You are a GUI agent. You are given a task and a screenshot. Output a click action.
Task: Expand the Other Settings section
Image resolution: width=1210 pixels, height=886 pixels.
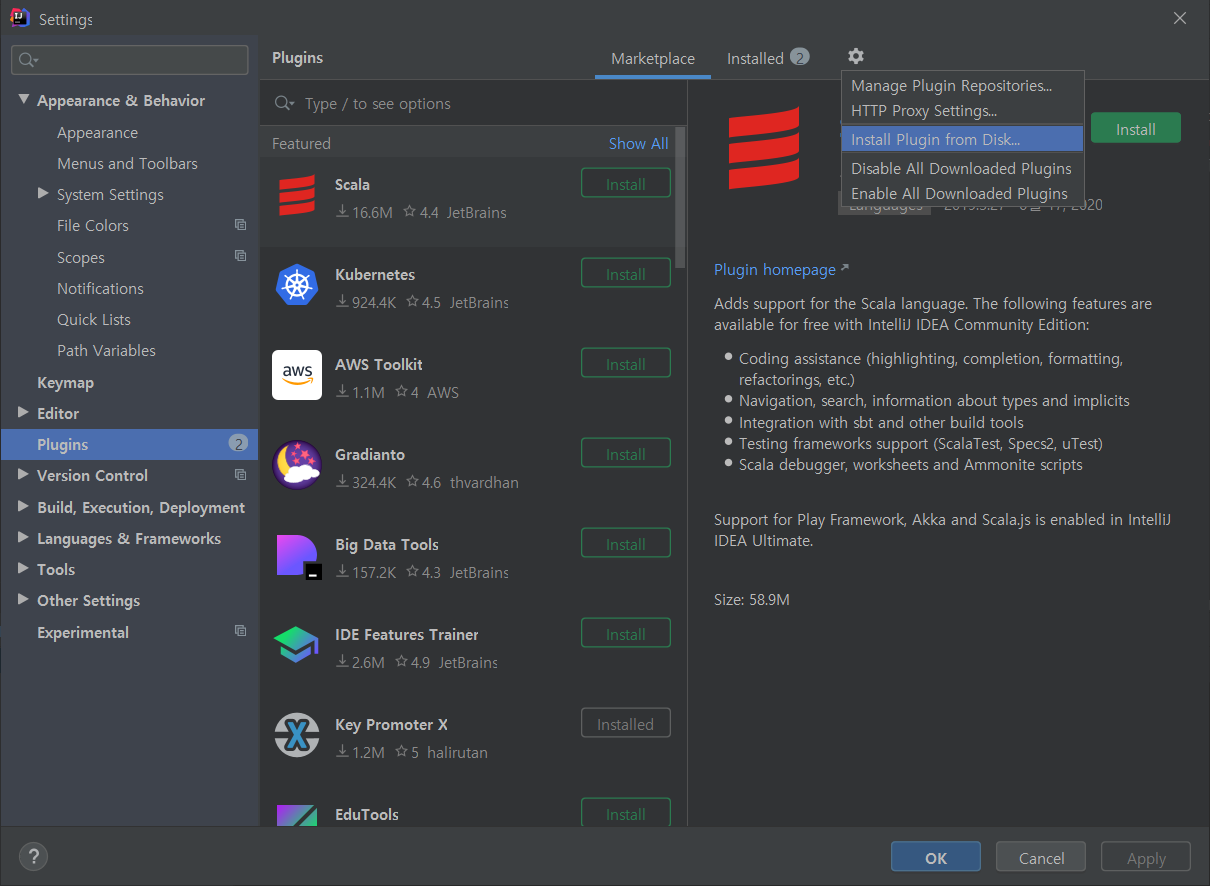click(x=24, y=600)
